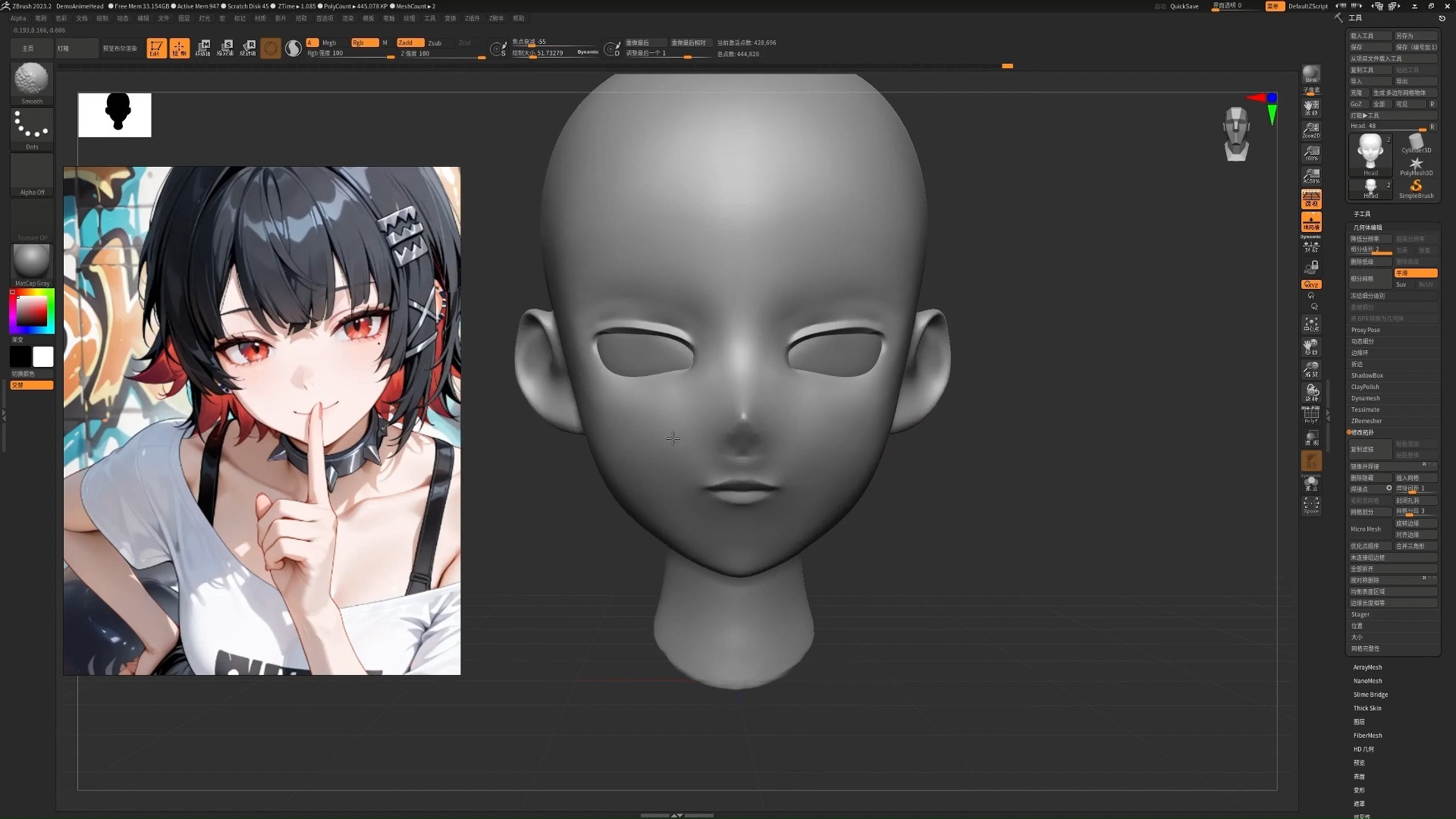Viewport: 1456px width, 819px height.
Task: Toggle the floor grid button
Action: tap(1311, 222)
